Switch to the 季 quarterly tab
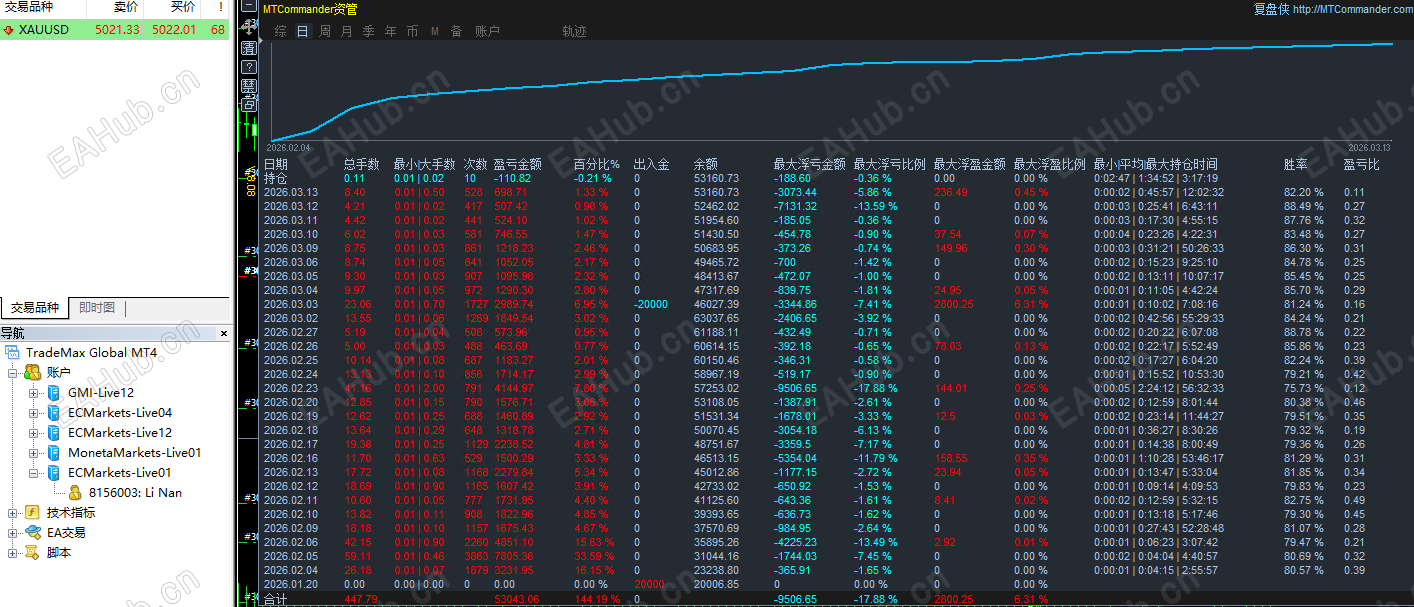 [369, 31]
